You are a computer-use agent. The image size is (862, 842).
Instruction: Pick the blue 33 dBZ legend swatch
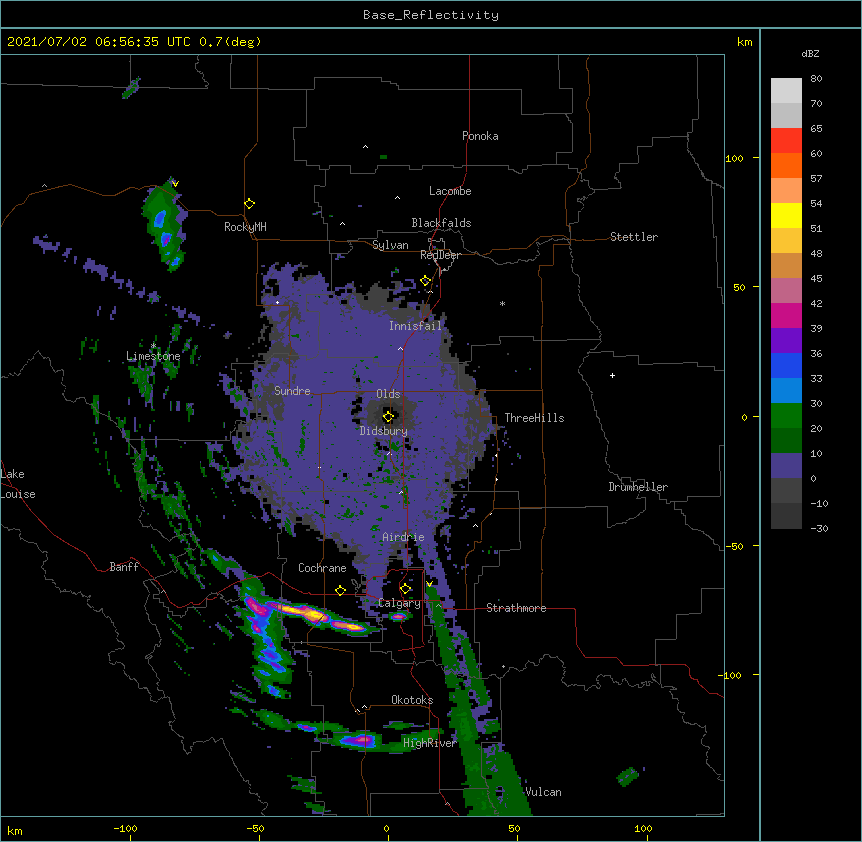pos(786,365)
